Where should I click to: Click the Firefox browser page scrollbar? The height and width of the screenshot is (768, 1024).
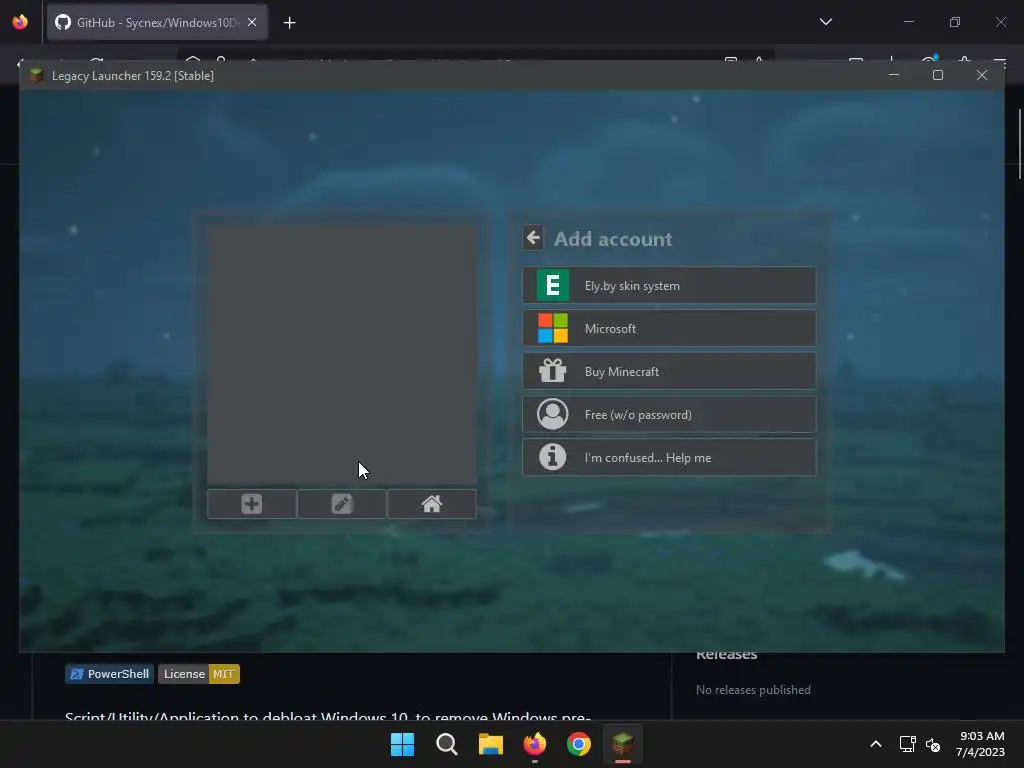tap(1019, 144)
